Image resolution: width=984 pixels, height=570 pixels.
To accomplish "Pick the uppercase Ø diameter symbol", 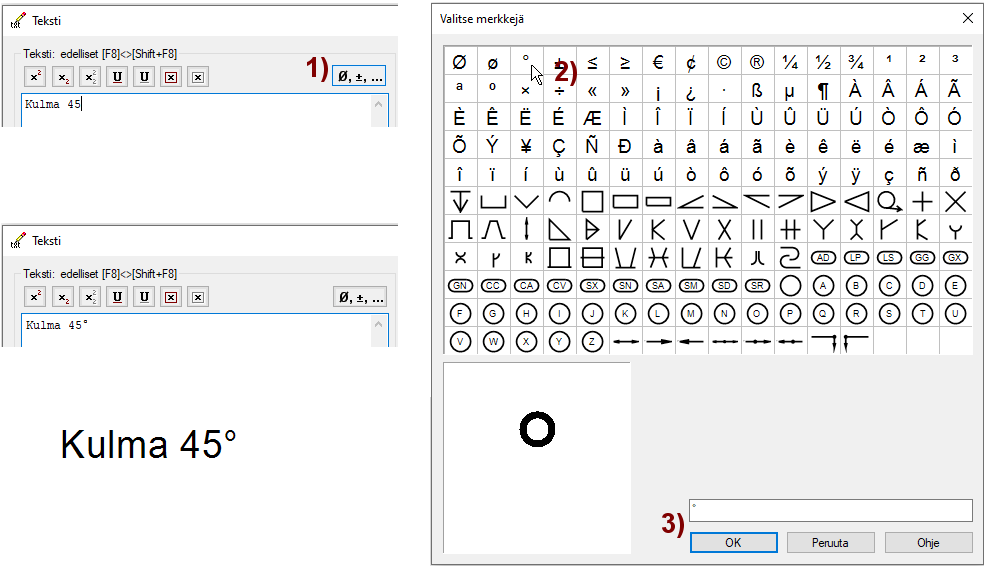I will (459, 62).
